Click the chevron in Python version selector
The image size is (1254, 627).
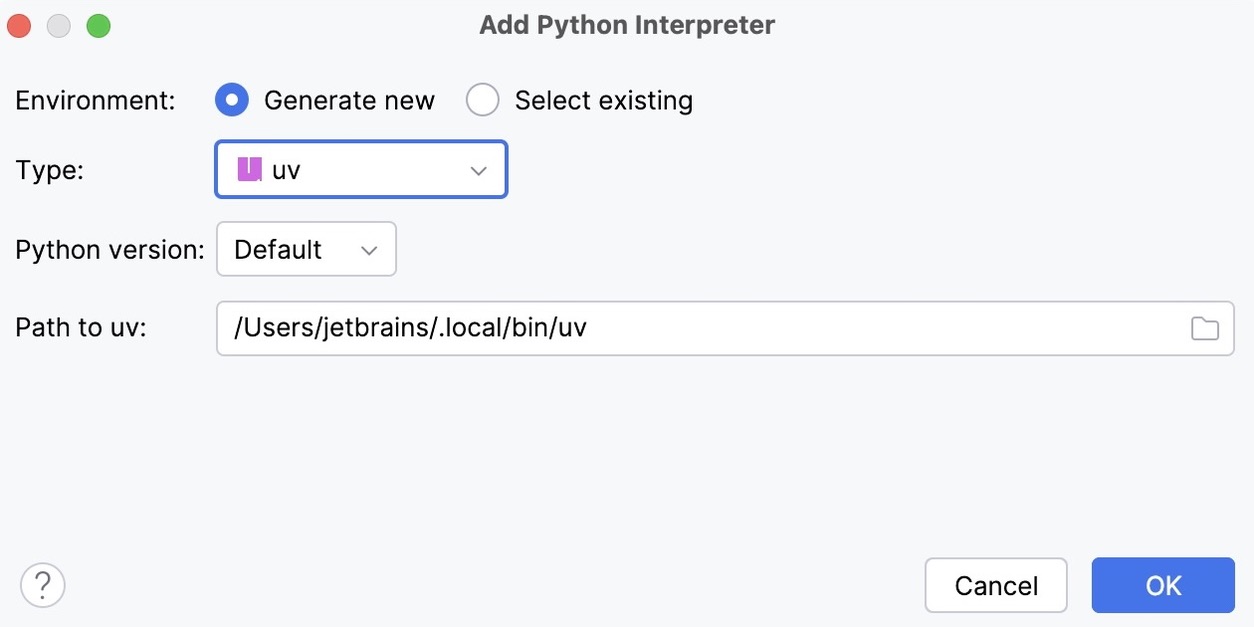point(369,250)
